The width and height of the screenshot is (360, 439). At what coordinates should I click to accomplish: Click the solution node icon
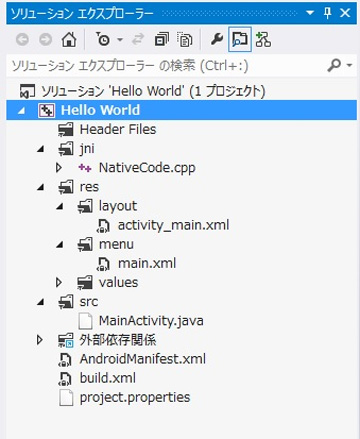(x=27, y=91)
